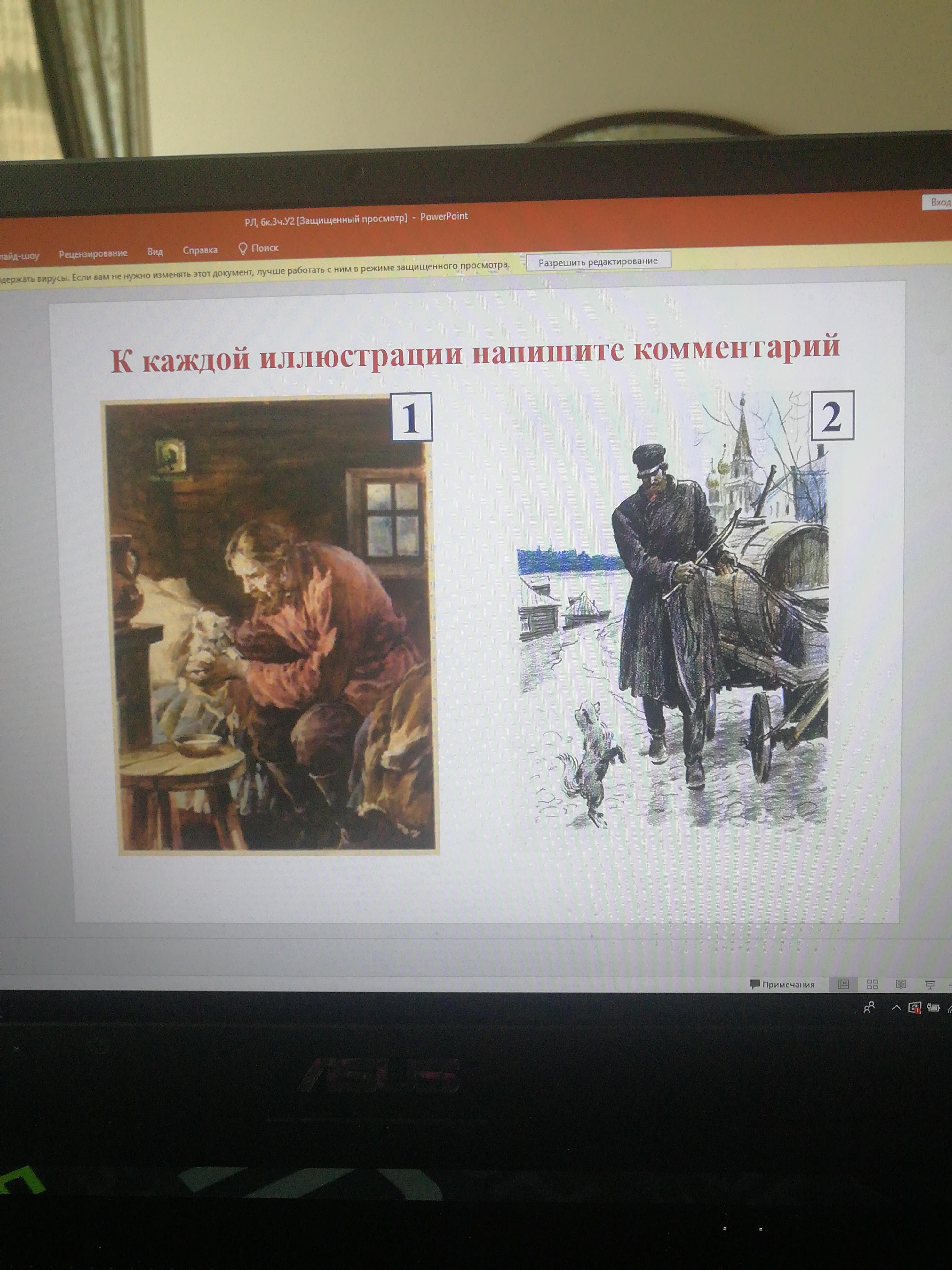This screenshot has width=952, height=1270.
Task: Switch to Normal view icon in status bar
Action: pos(843,984)
